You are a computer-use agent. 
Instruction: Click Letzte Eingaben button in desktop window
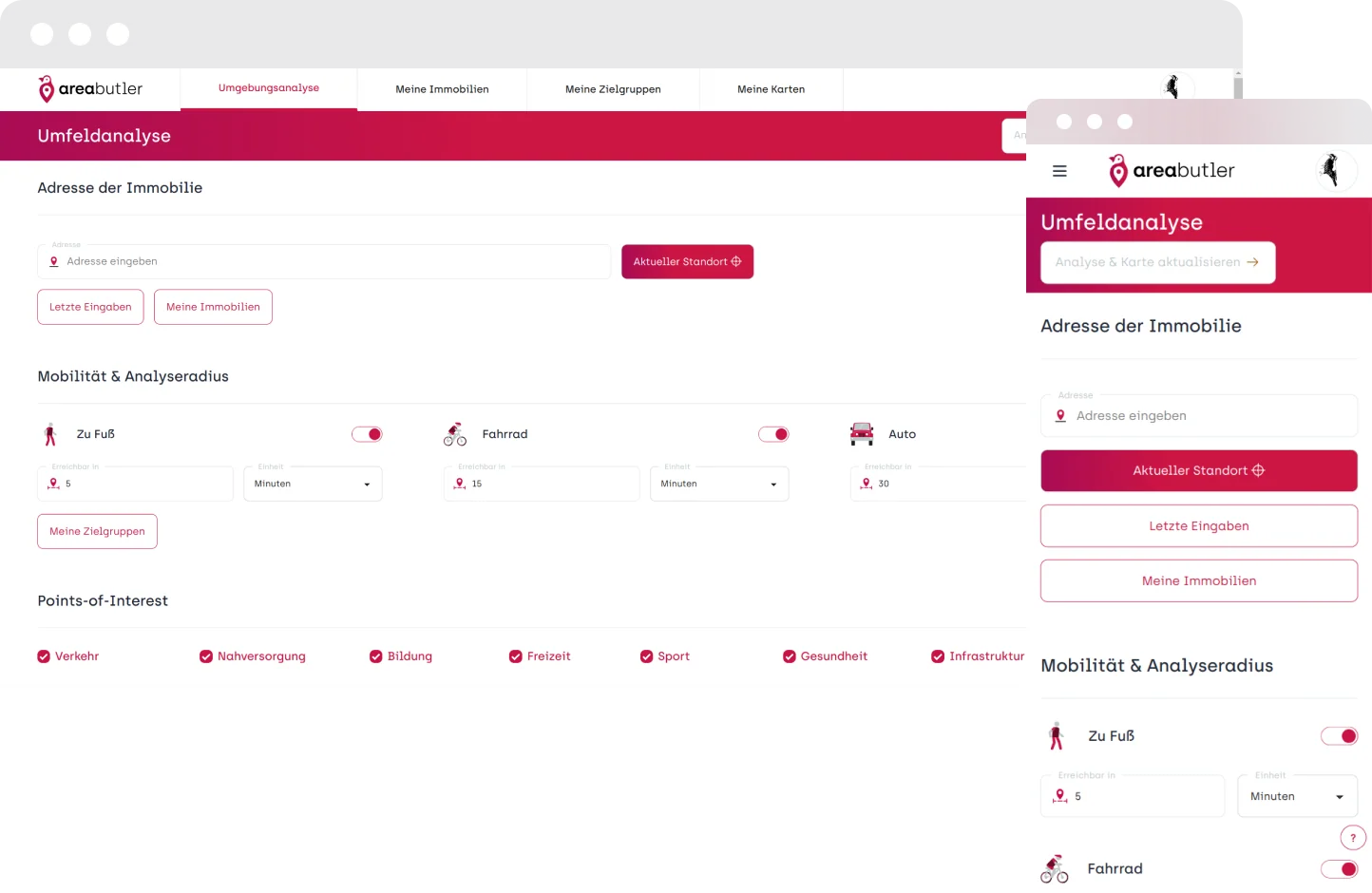90,307
